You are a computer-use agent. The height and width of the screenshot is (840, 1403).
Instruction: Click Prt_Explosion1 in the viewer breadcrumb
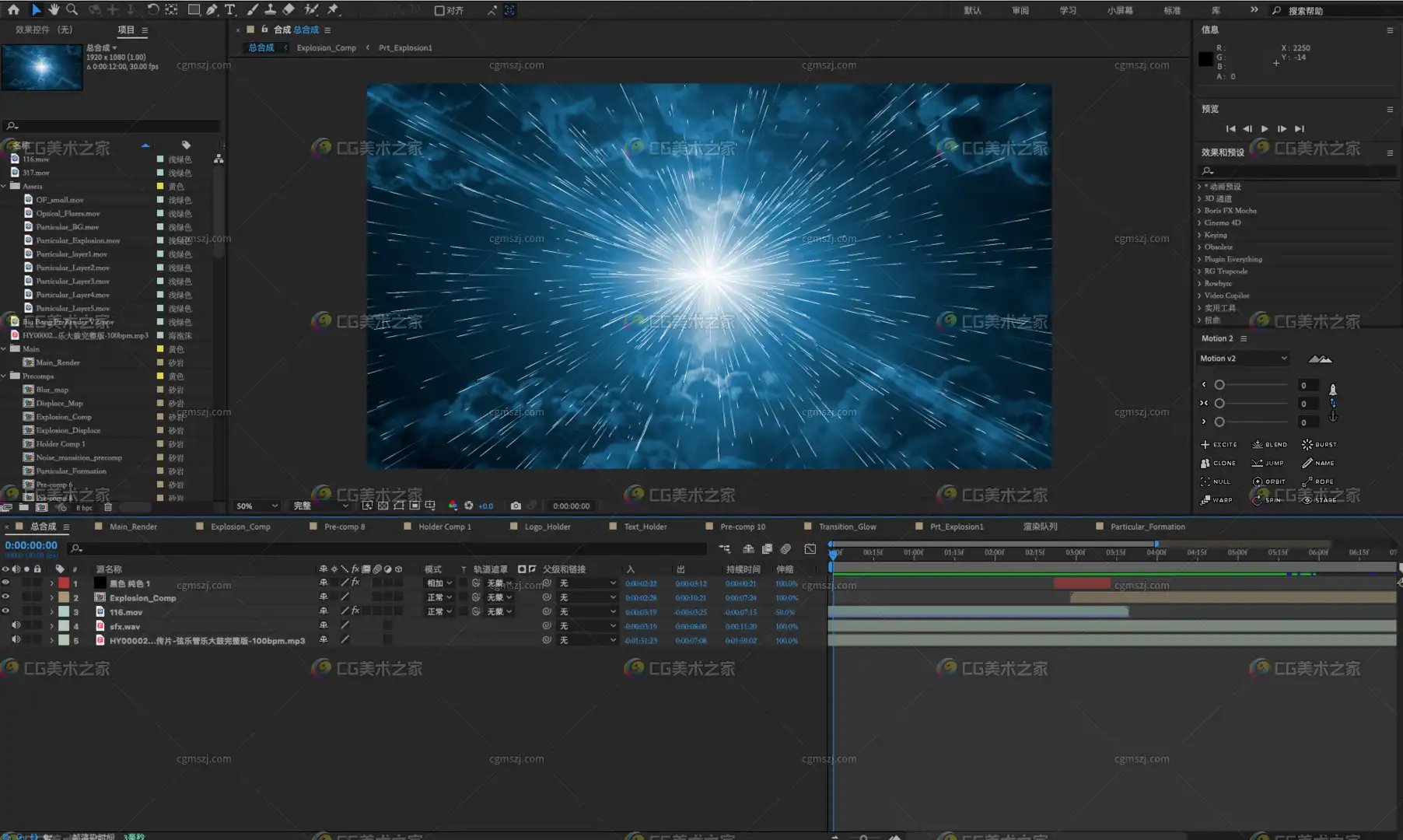(405, 47)
